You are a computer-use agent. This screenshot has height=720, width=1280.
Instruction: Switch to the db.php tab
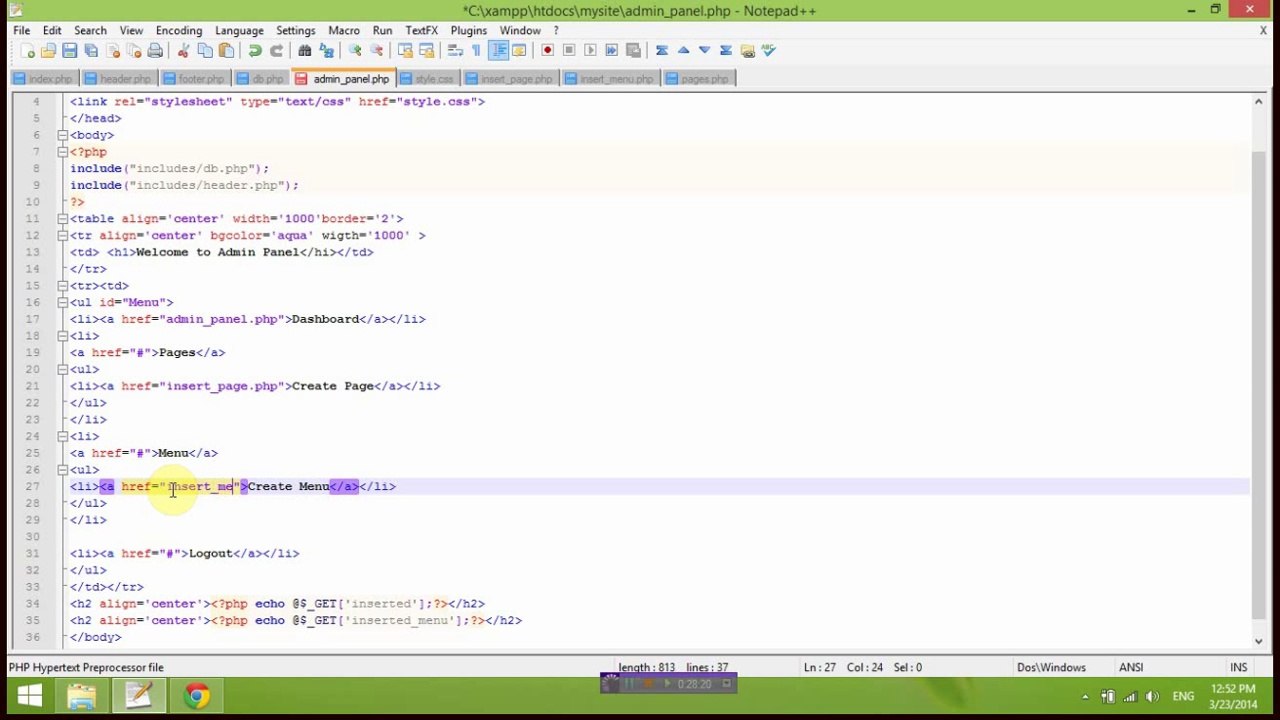pos(260,79)
